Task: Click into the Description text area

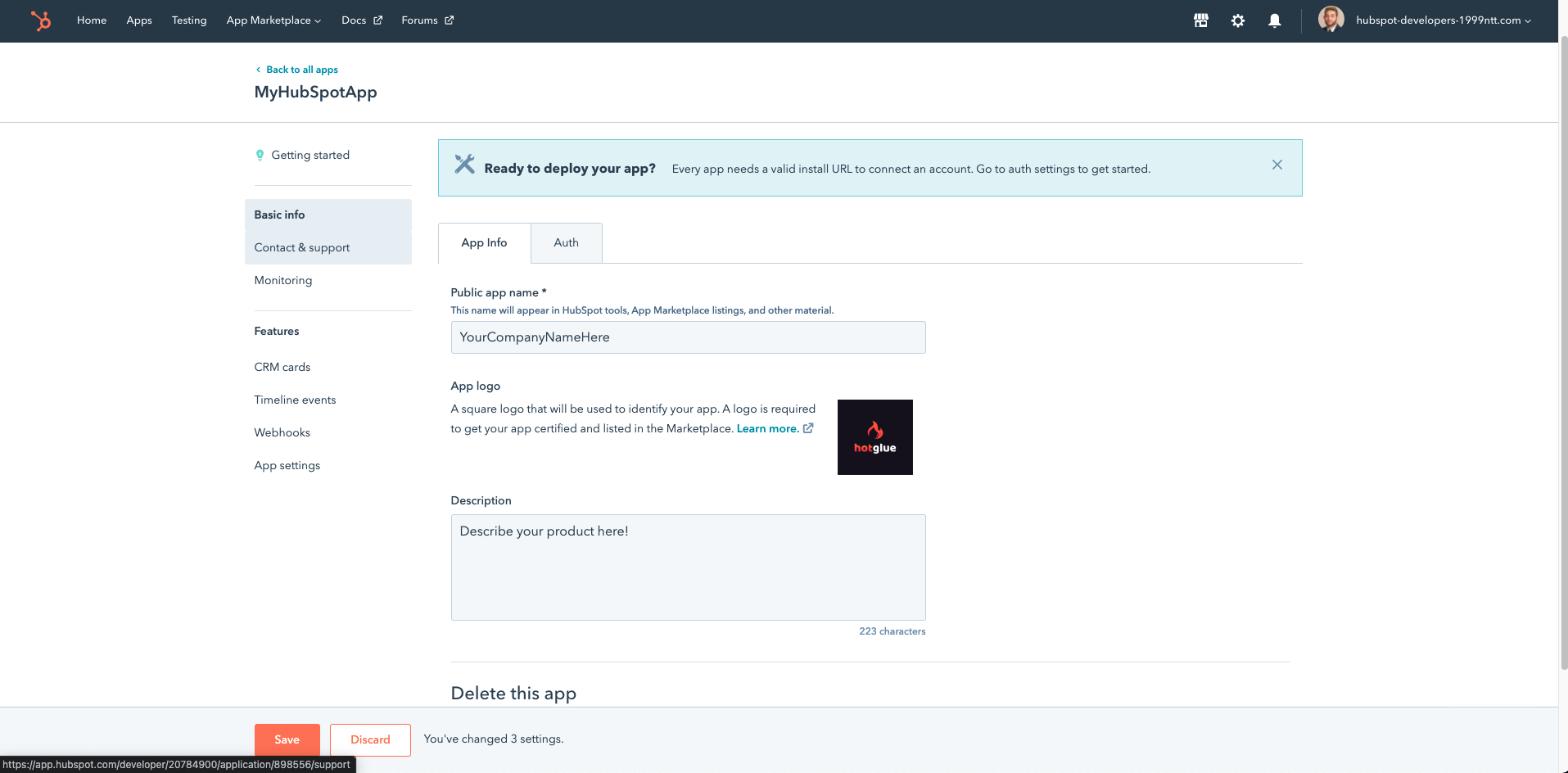Action: coord(688,567)
